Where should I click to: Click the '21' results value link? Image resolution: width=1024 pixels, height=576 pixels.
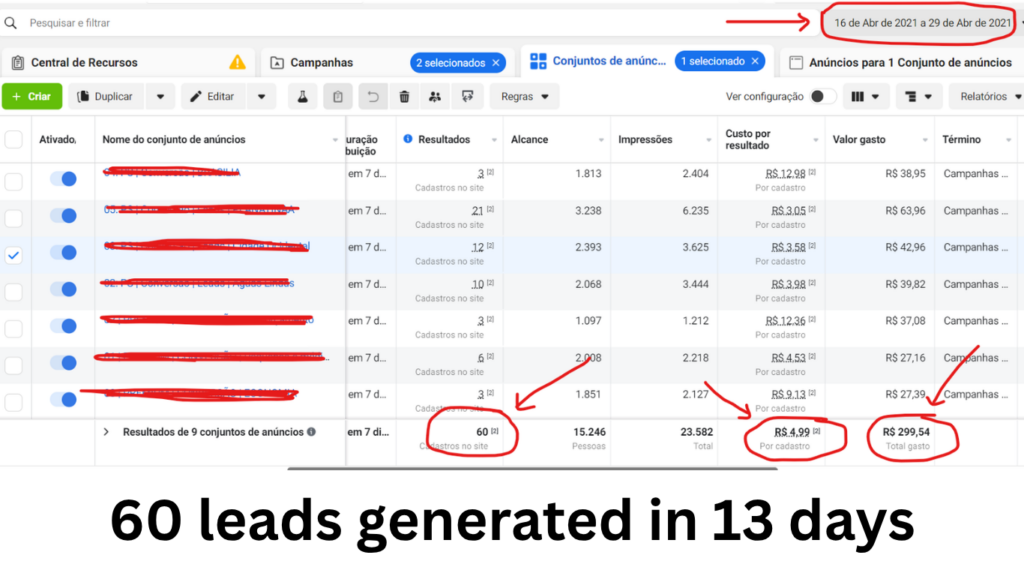click(477, 211)
